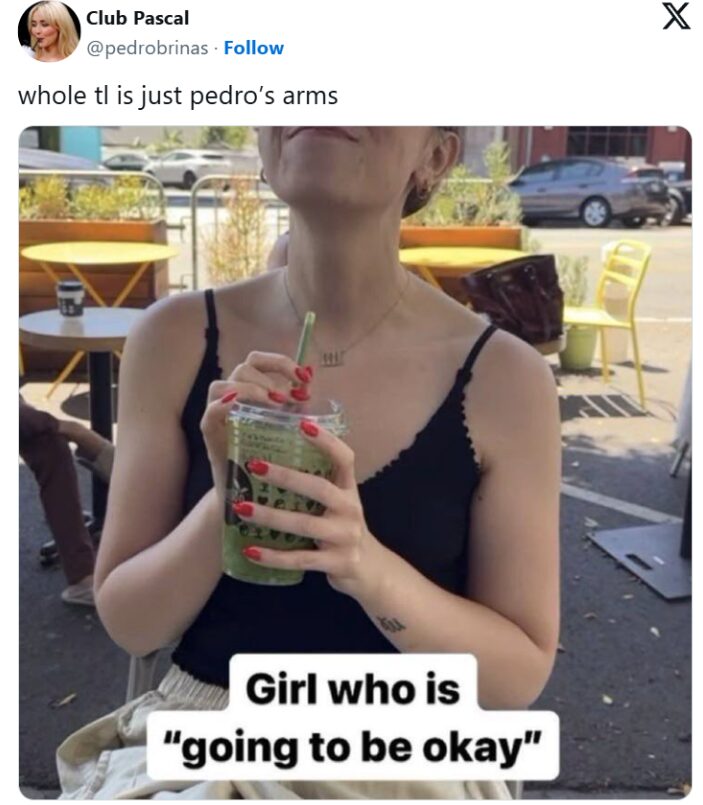Click the red nails gripping the straw
This screenshot has height=805, width=703.
point(300,384)
